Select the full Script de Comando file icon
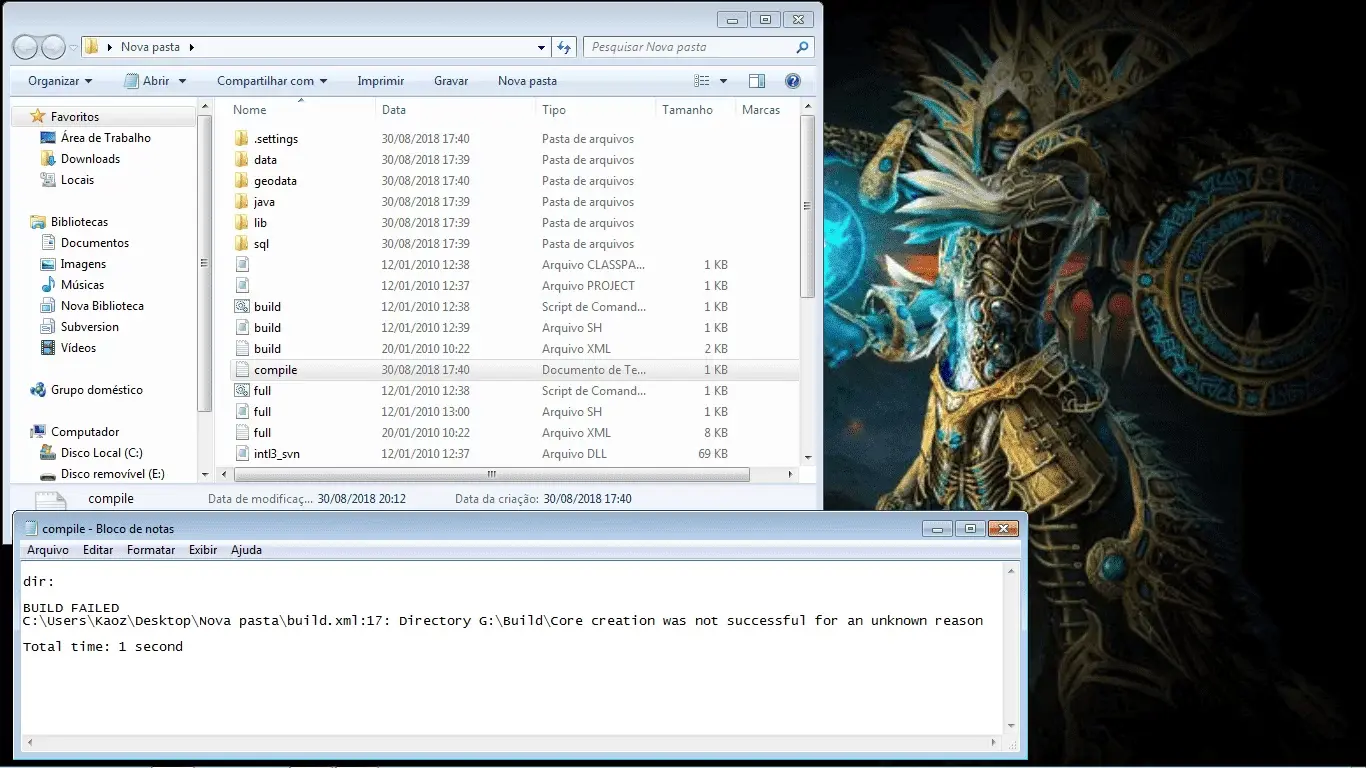 (x=241, y=391)
